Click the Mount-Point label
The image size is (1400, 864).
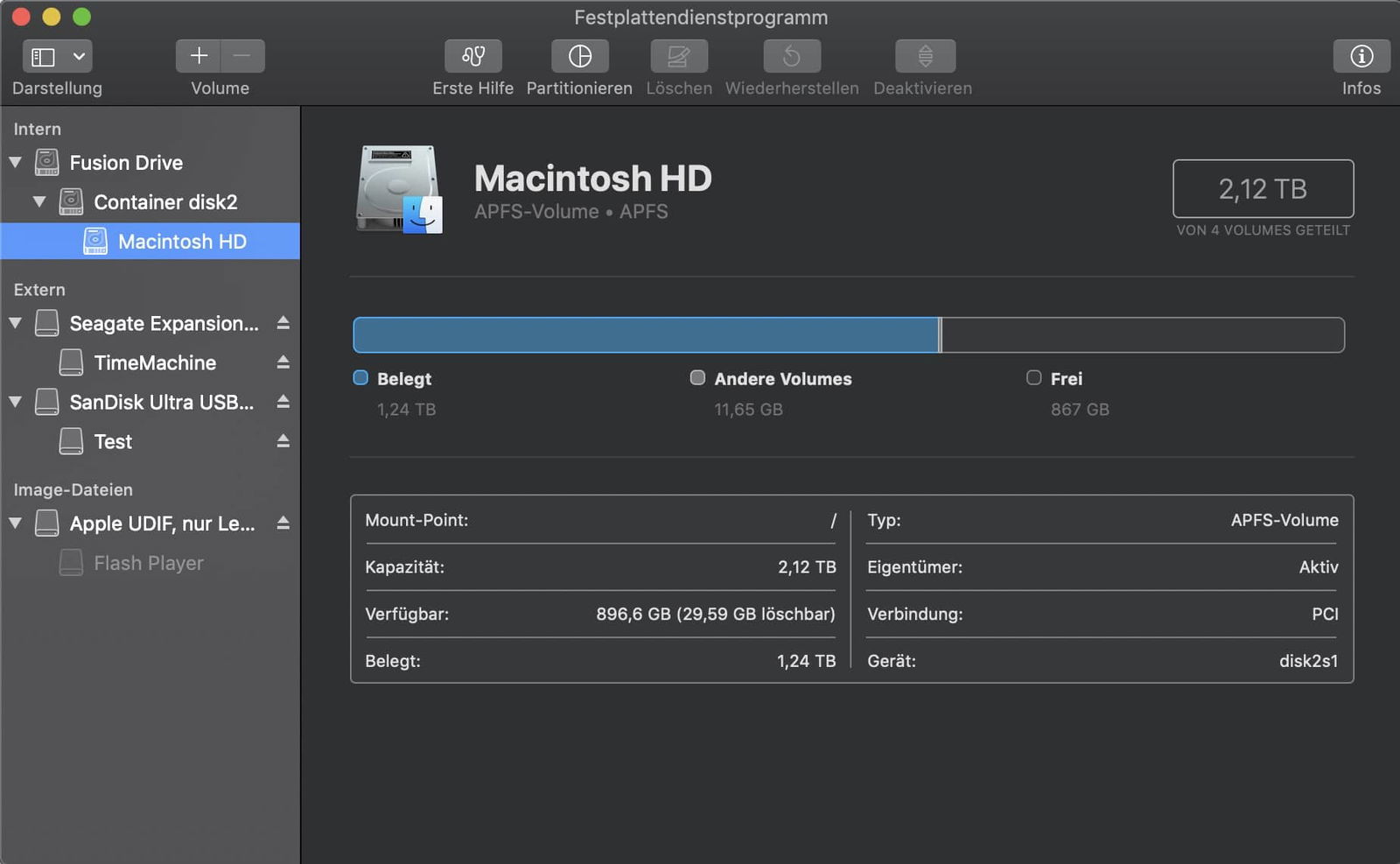416,520
